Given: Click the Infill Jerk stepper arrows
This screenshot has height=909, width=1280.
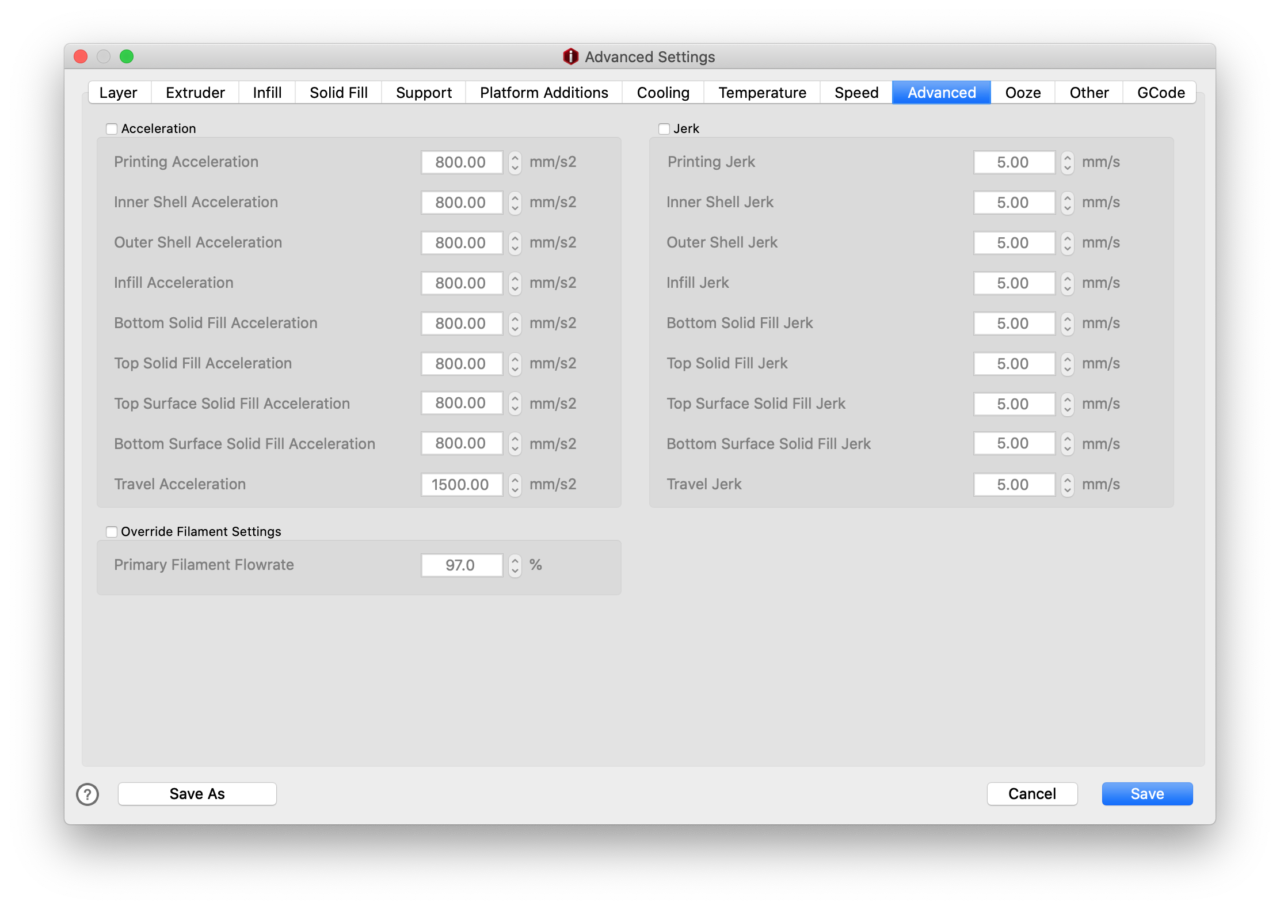Looking at the screenshot, I should tap(1067, 283).
